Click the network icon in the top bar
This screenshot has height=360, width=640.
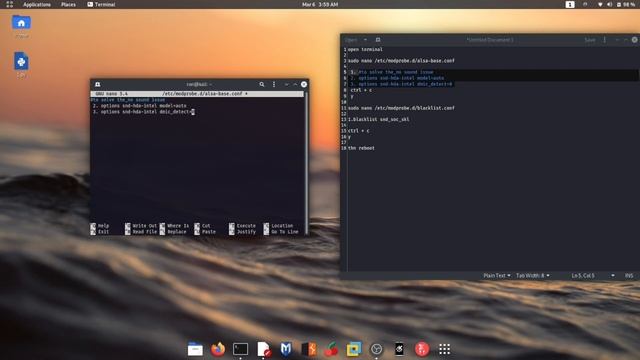(600, 4)
